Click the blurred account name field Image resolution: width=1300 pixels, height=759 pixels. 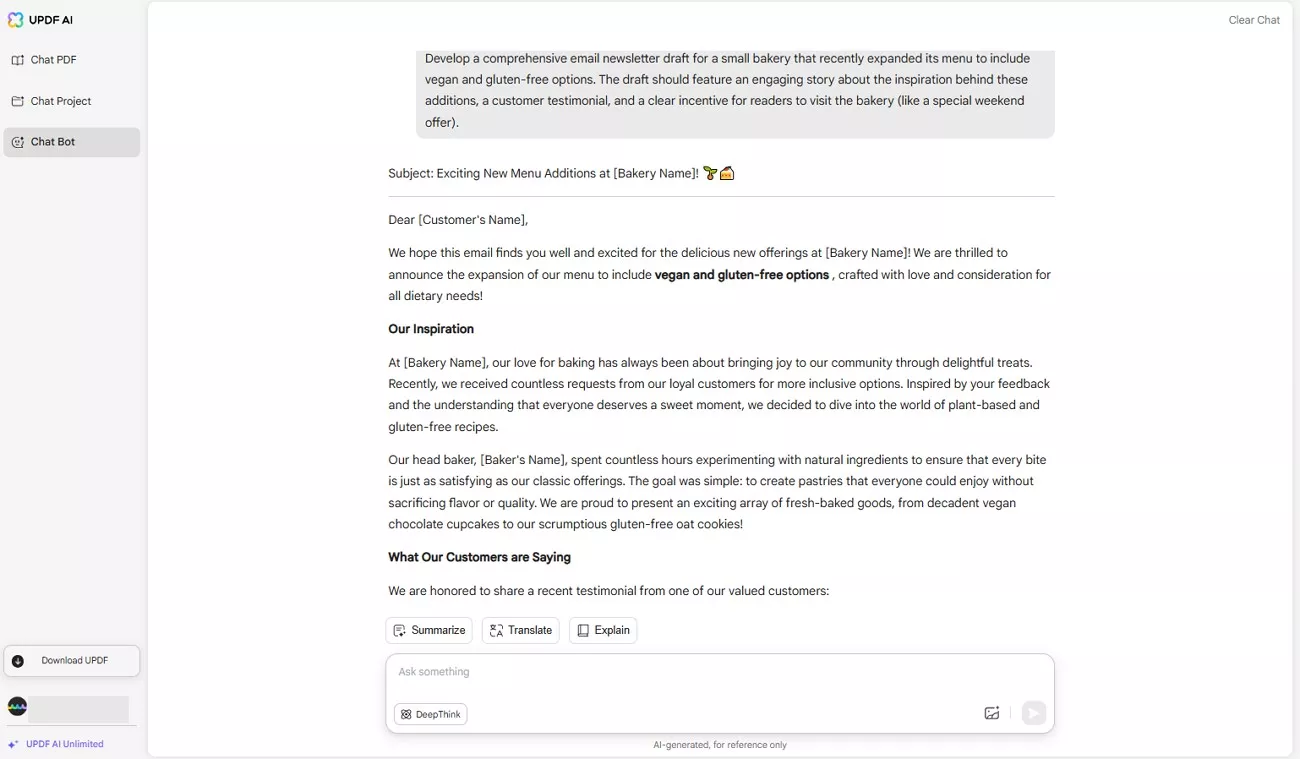coord(79,708)
